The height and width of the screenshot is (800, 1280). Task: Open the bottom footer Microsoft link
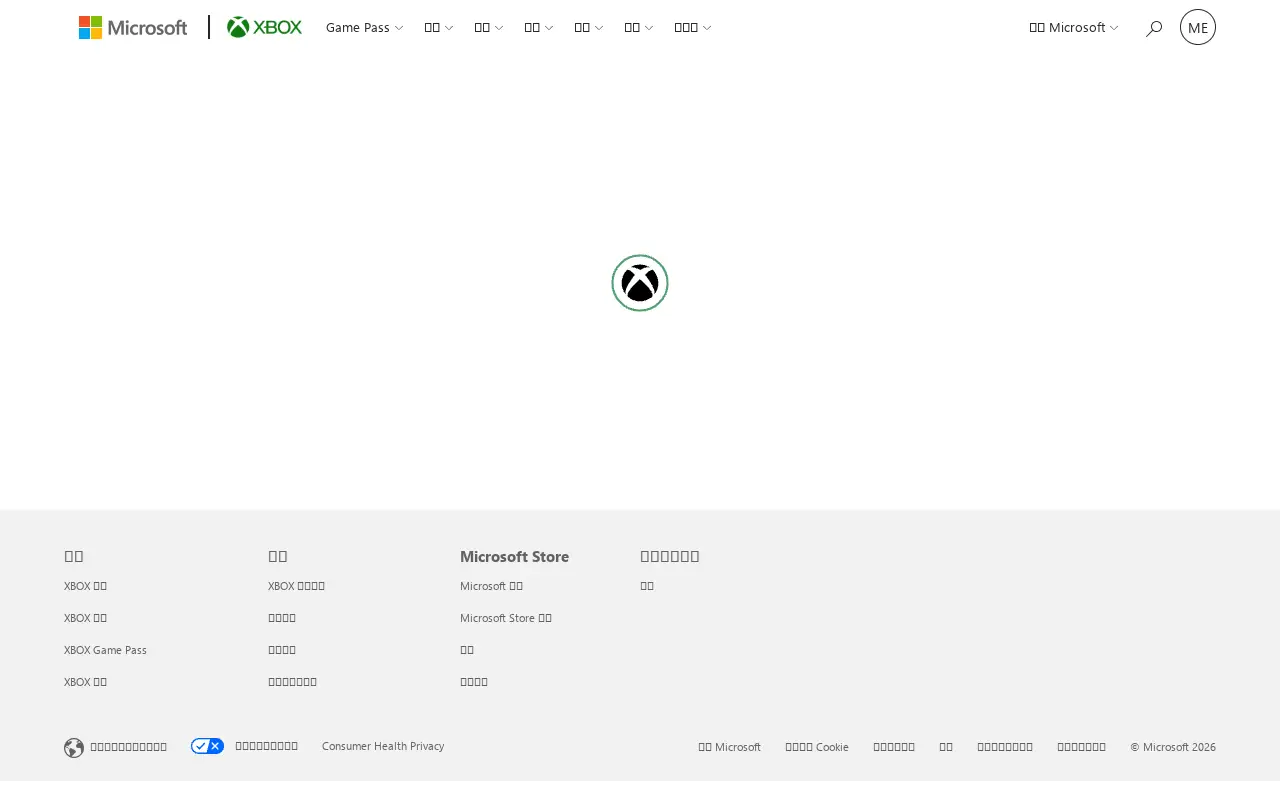click(729, 747)
